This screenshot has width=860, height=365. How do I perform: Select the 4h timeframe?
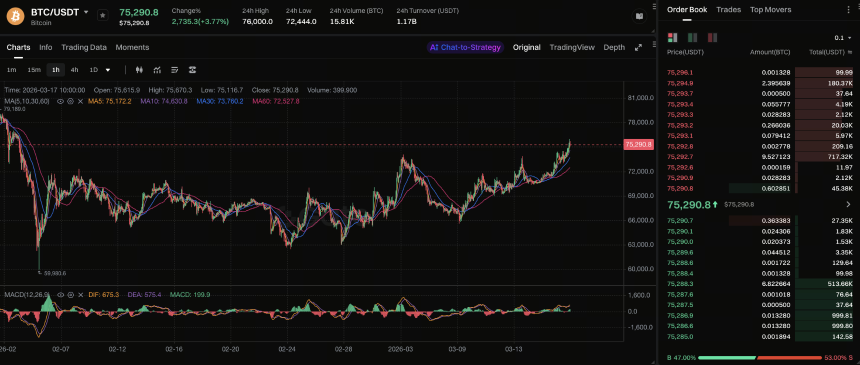coord(75,70)
